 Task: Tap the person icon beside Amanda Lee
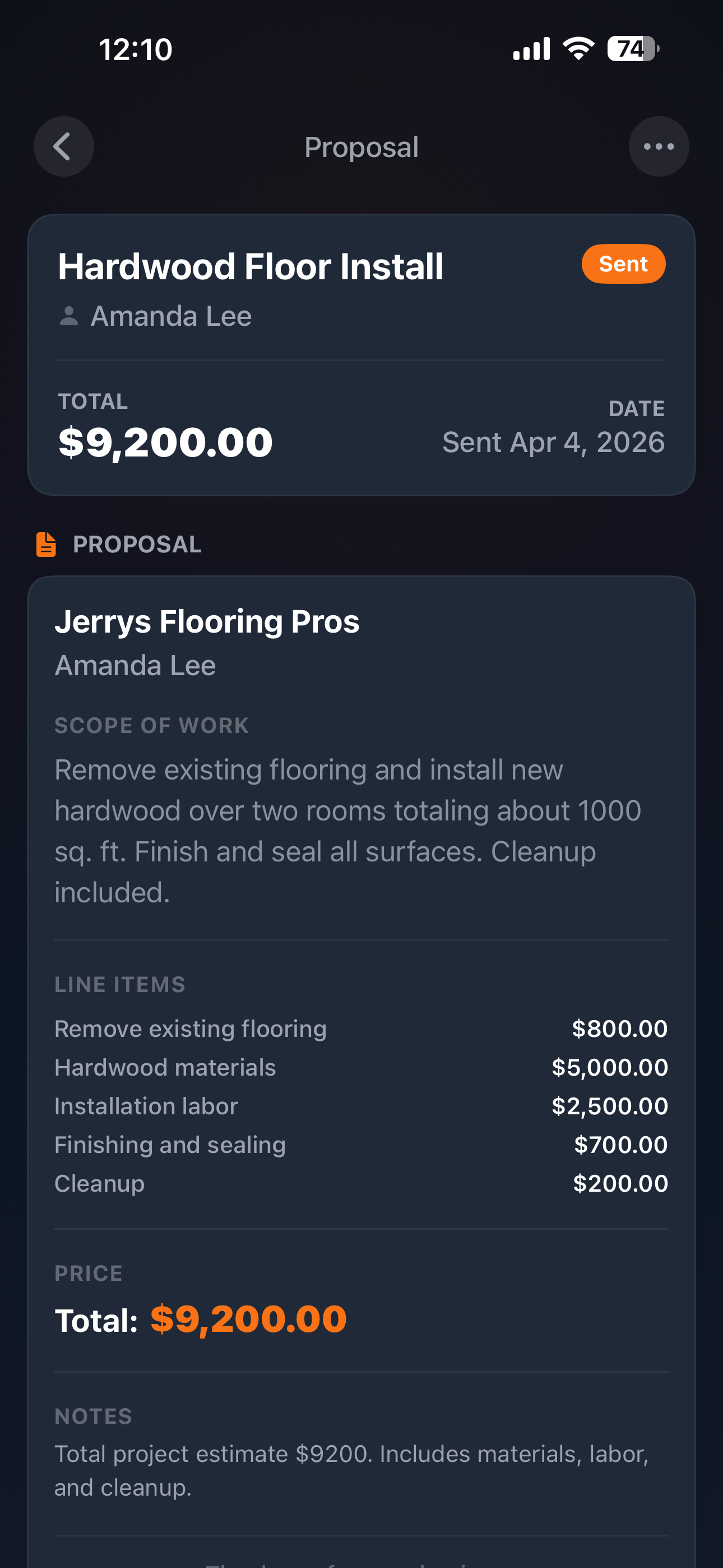pyautogui.click(x=69, y=316)
